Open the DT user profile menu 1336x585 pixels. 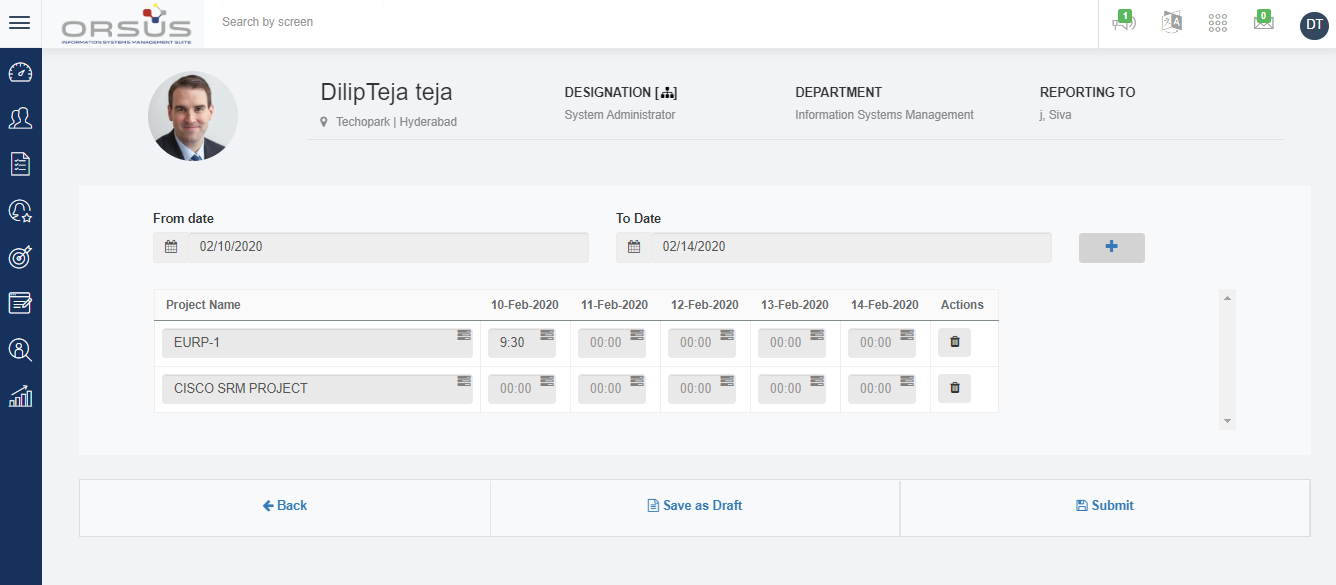pos(1314,25)
